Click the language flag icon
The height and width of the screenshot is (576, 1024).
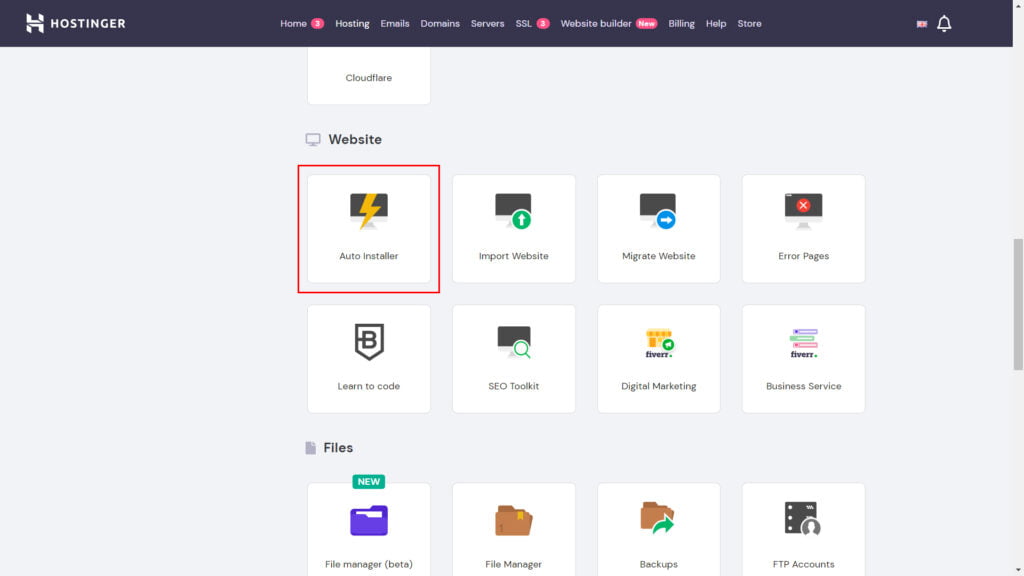point(921,24)
